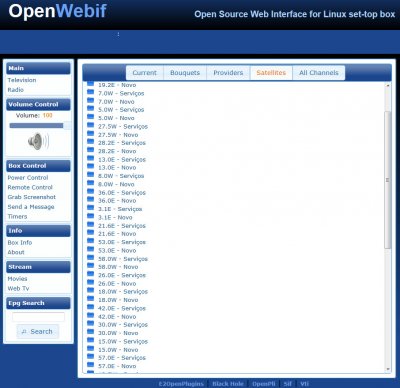Screen dimensions: 400x388
Task: Open the About page
Action: click(x=16, y=252)
